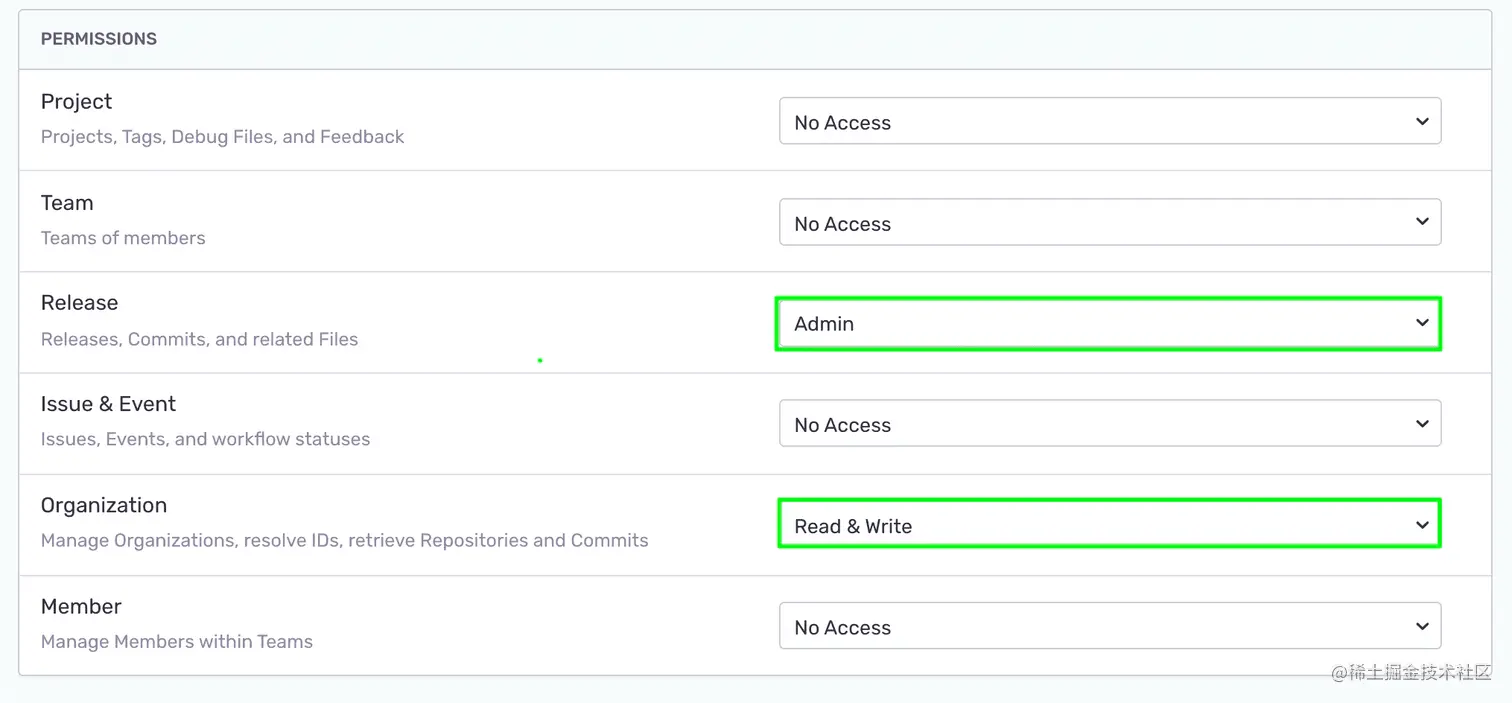The image size is (1512, 703).
Task: Click the Organization row title
Action: point(104,505)
